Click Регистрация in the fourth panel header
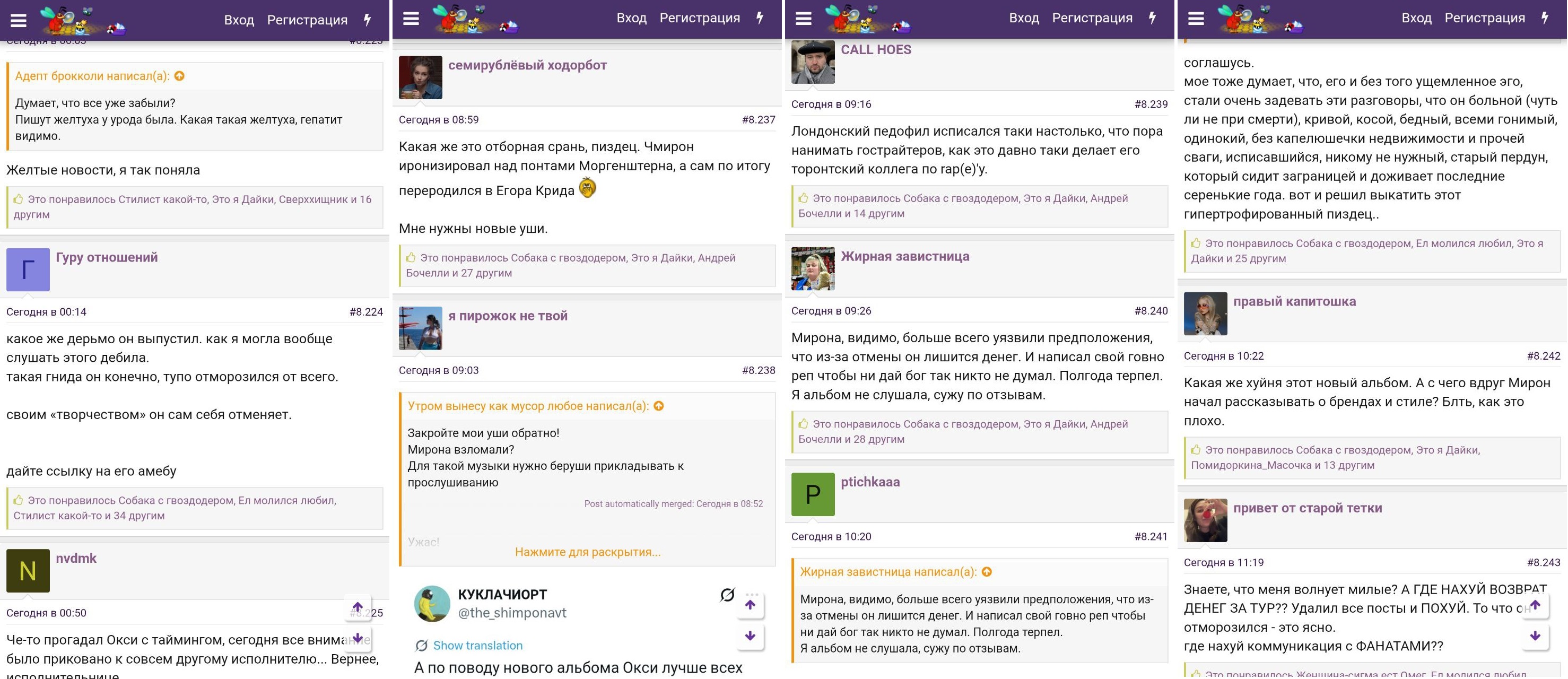 pyautogui.click(x=1485, y=18)
